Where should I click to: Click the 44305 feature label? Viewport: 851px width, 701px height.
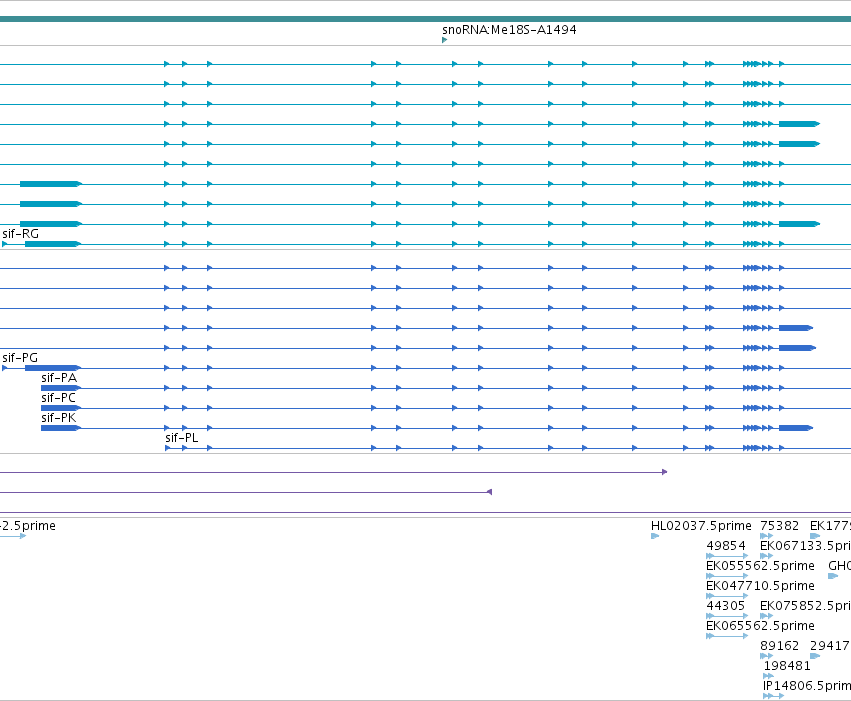coord(726,606)
